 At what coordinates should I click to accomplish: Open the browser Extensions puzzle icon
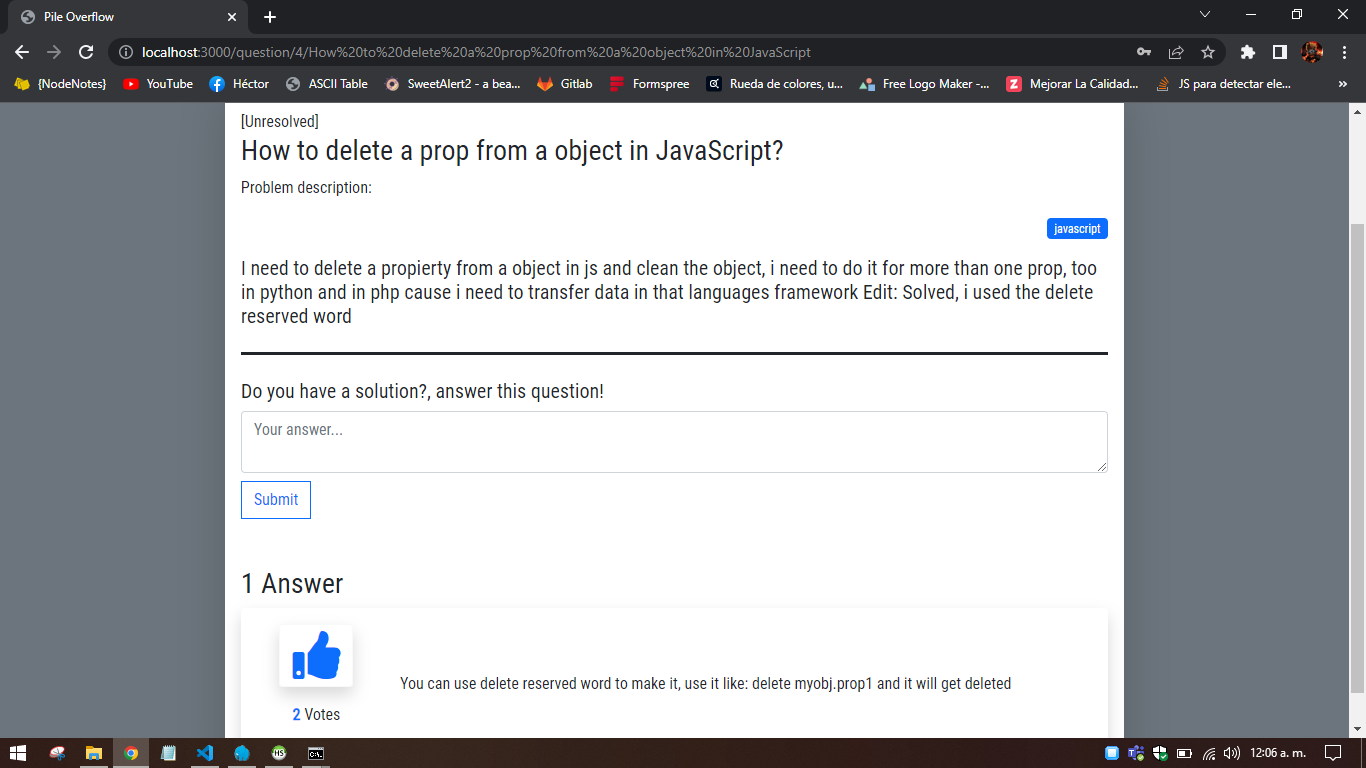(1248, 52)
